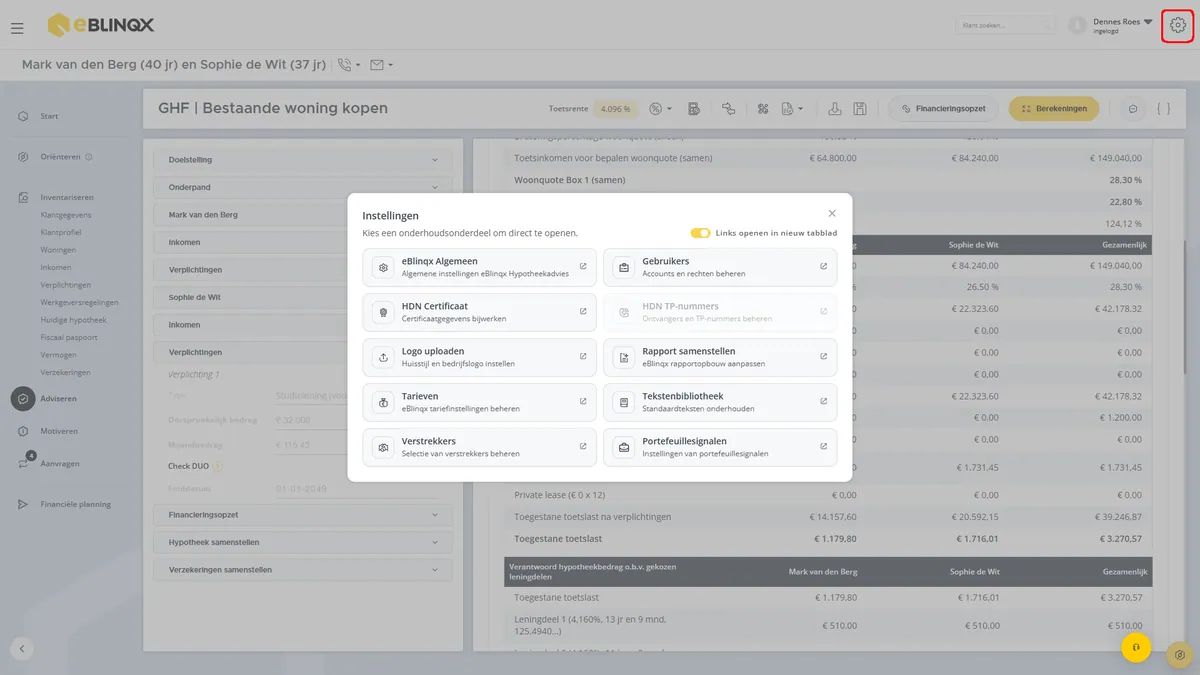Click the yellow Berekeningen button
The image size is (1200, 675).
tap(1054, 108)
